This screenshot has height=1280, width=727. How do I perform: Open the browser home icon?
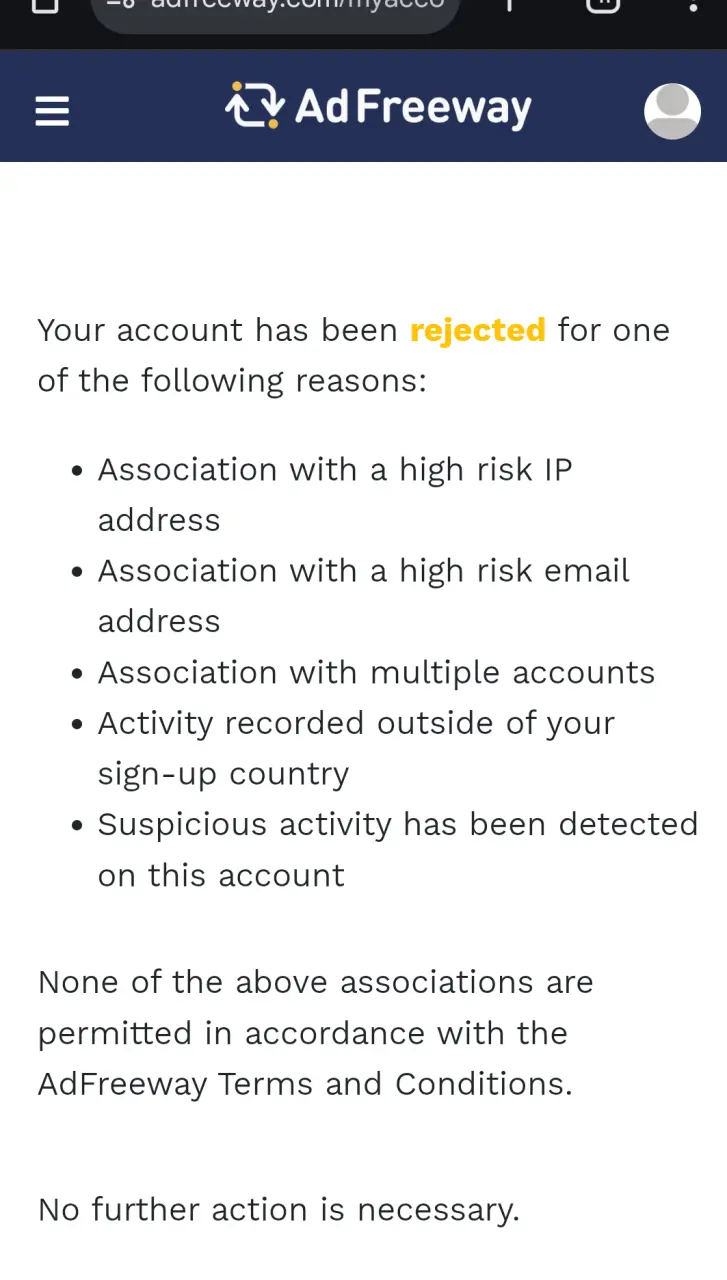coord(46,4)
